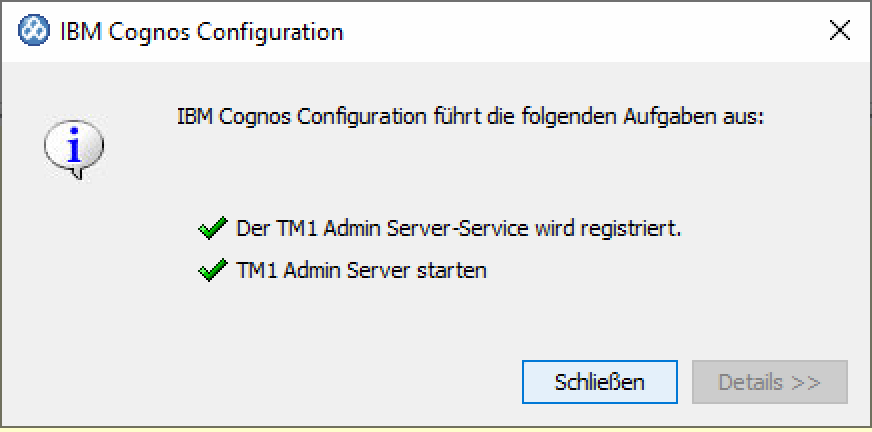This screenshot has height=432, width=872.
Task: Click the header message about folgenden Aufgaben
Action: click(x=470, y=116)
